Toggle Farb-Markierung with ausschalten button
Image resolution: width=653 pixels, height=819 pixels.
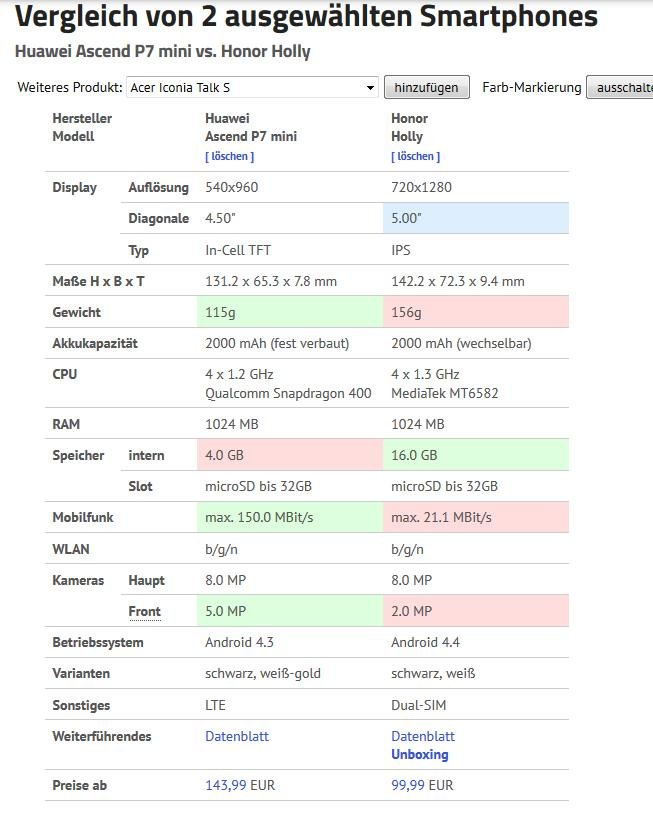620,87
